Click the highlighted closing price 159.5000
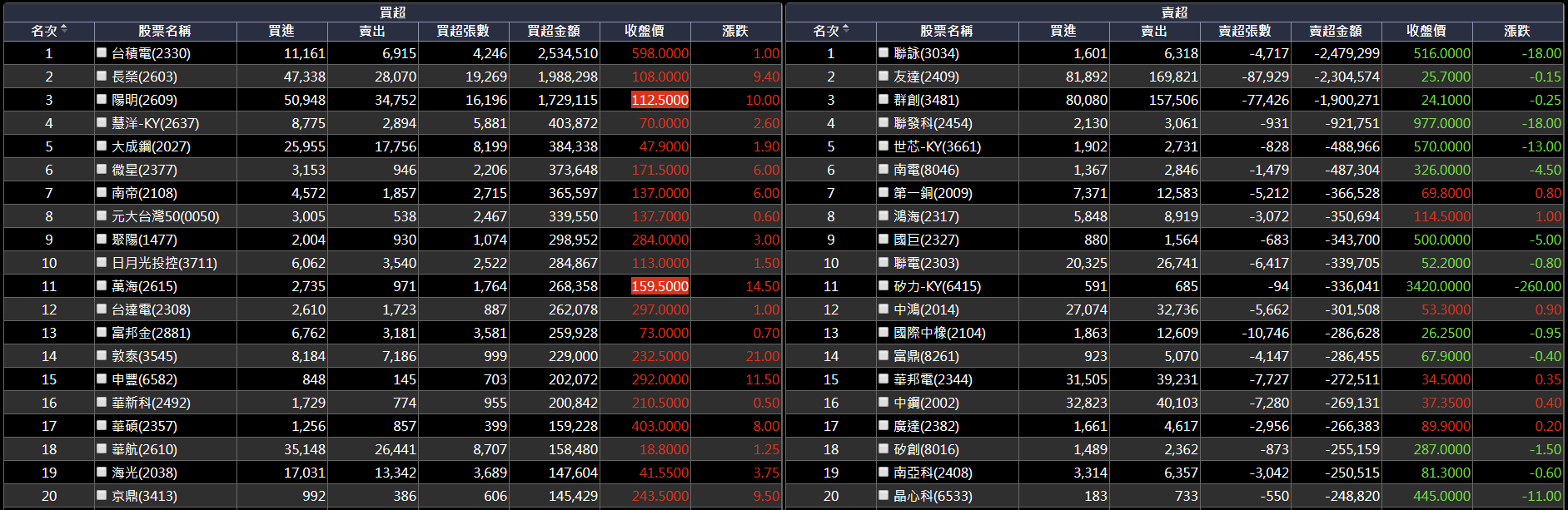 click(x=660, y=286)
